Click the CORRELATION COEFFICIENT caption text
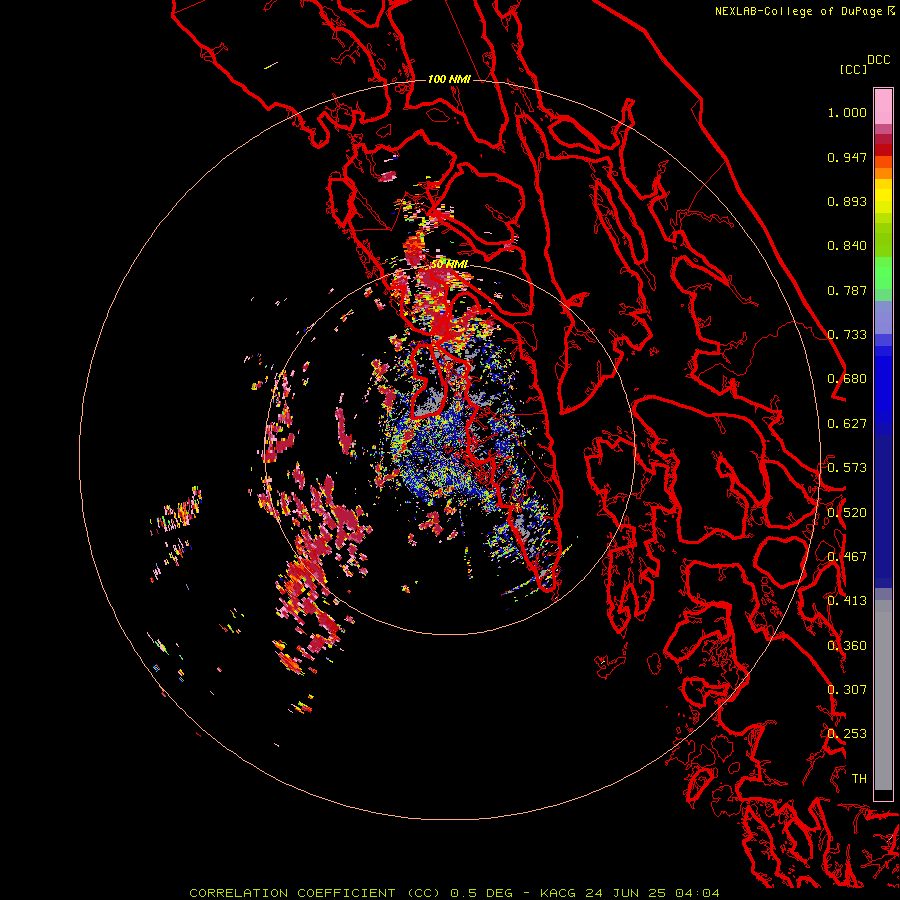The image size is (900, 900). (x=292, y=893)
